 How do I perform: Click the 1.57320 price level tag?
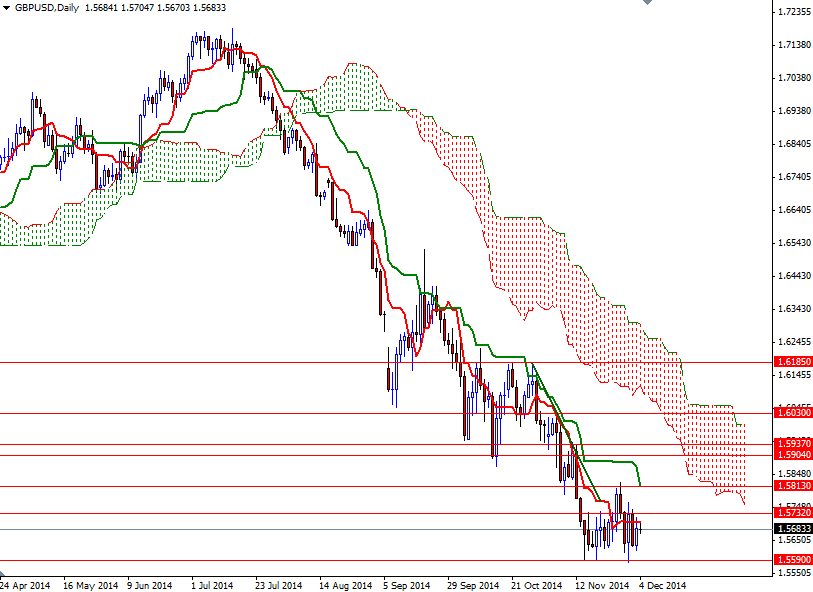pyautogui.click(x=789, y=511)
